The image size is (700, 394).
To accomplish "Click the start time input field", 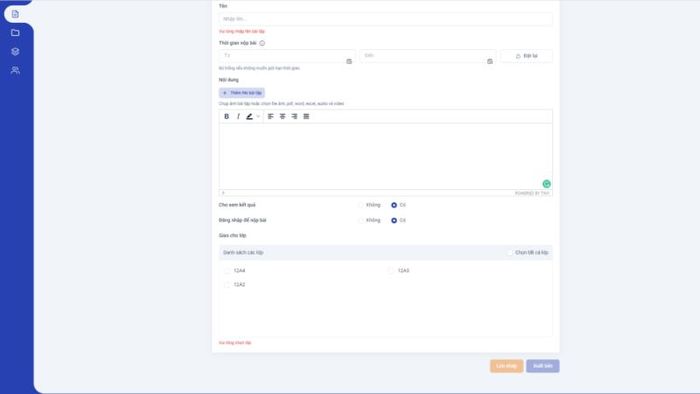I will tap(287, 56).
